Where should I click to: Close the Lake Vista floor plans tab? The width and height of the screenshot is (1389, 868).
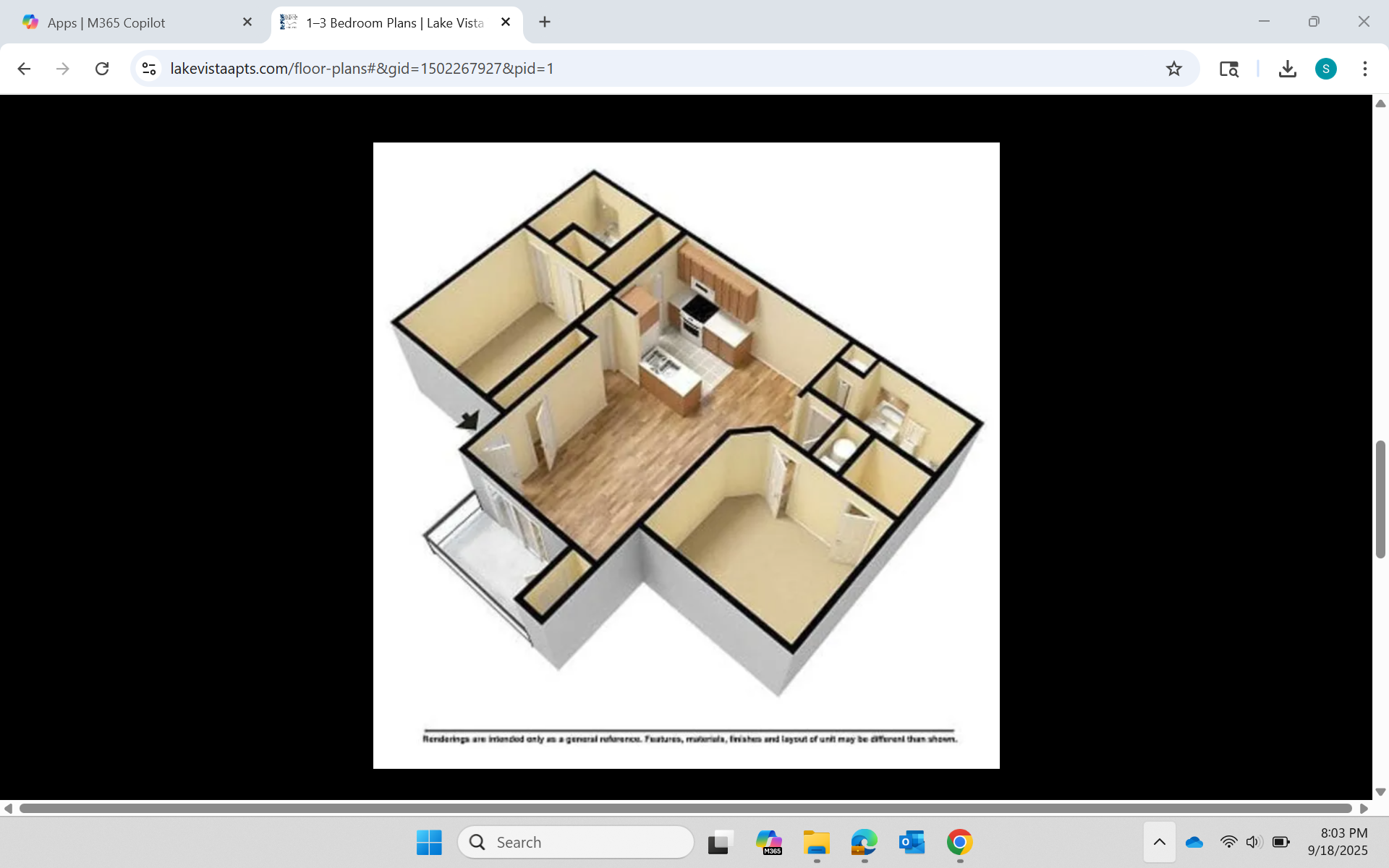[x=506, y=22]
